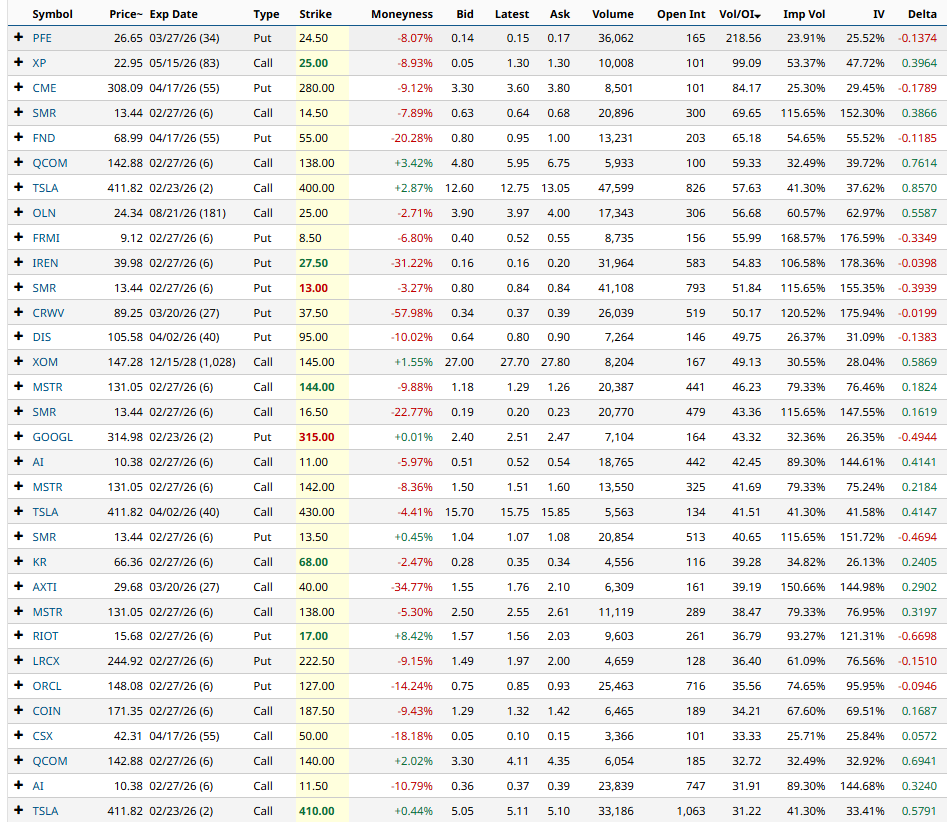This screenshot has height=822, width=947.
Task: Expand the FND put row plus icon
Action: 19,137
